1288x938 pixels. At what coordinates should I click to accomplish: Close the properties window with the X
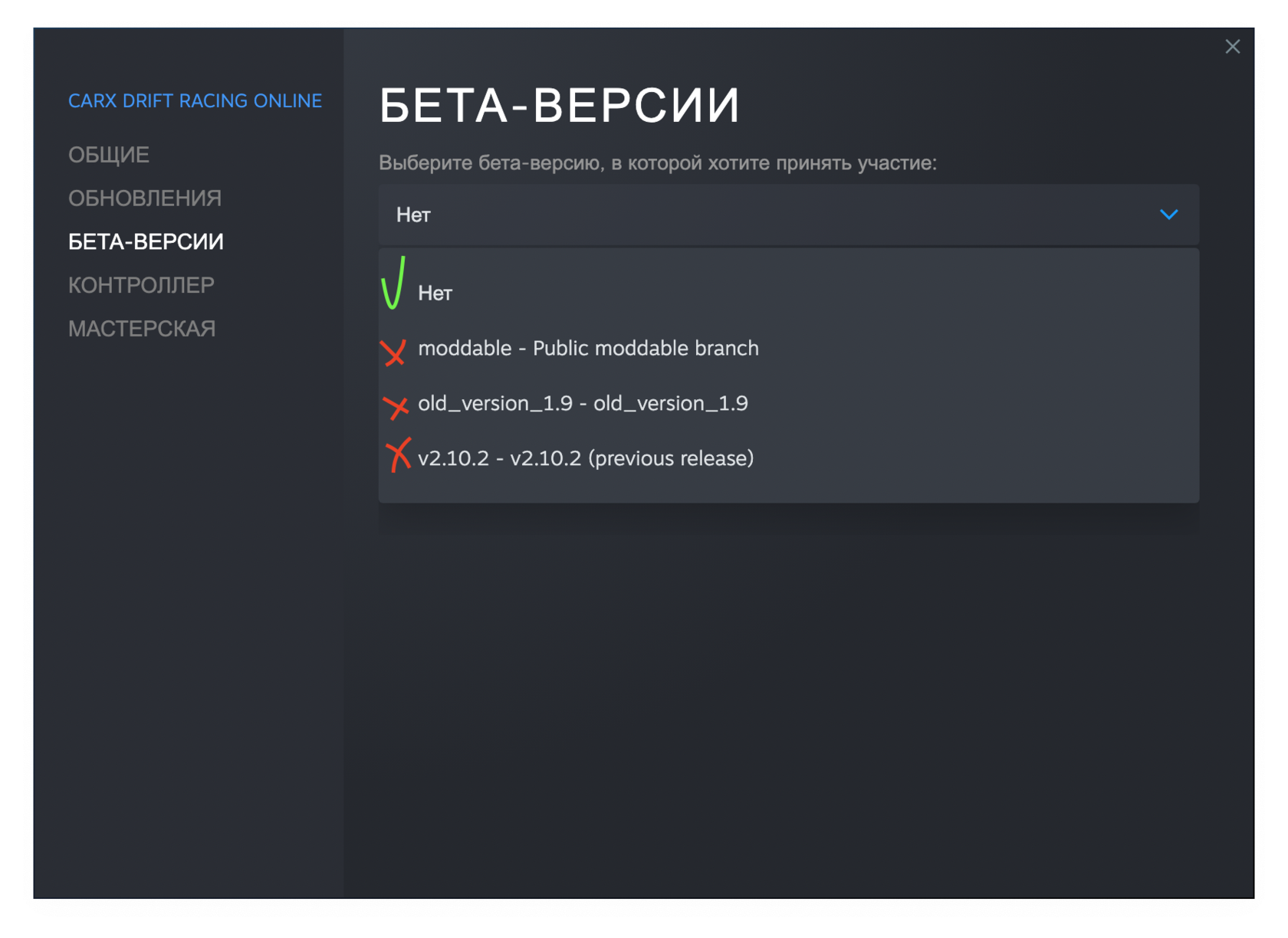pos(1232,47)
